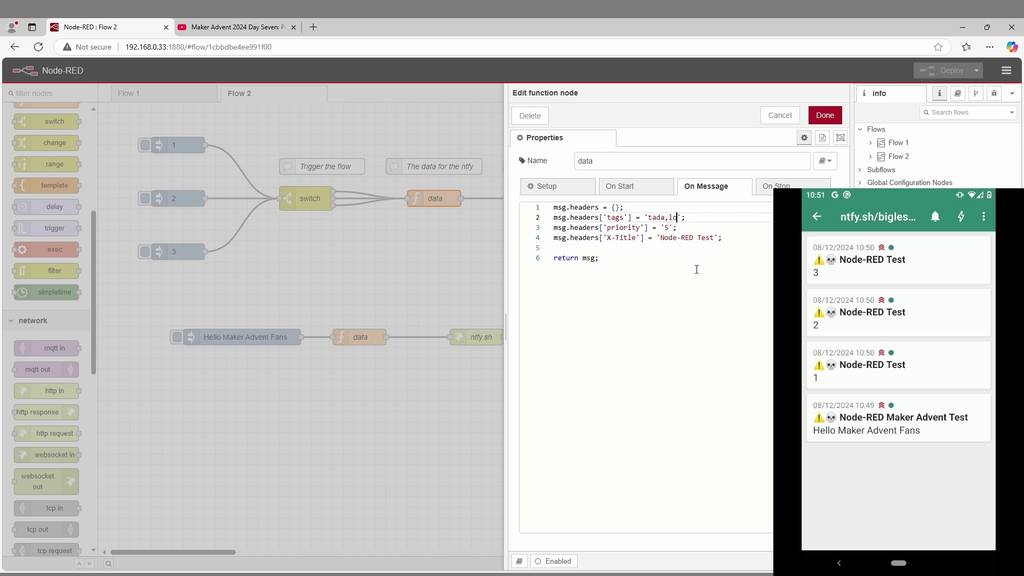Click the search icon below the canvas
Image resolution: width=1024 pixels, height=576 pixels.
coord(108,564)
